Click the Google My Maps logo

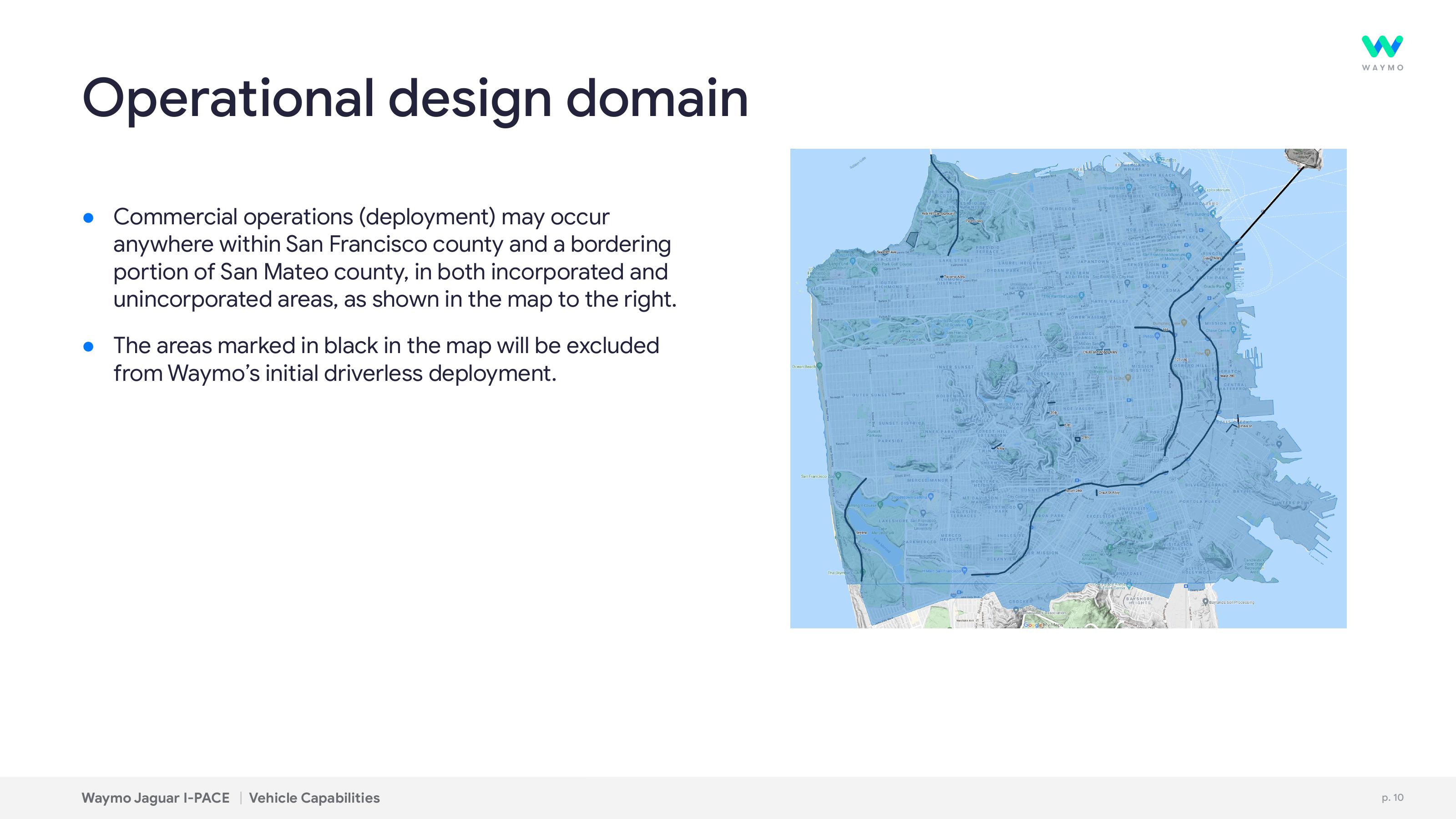point(1043,625)
